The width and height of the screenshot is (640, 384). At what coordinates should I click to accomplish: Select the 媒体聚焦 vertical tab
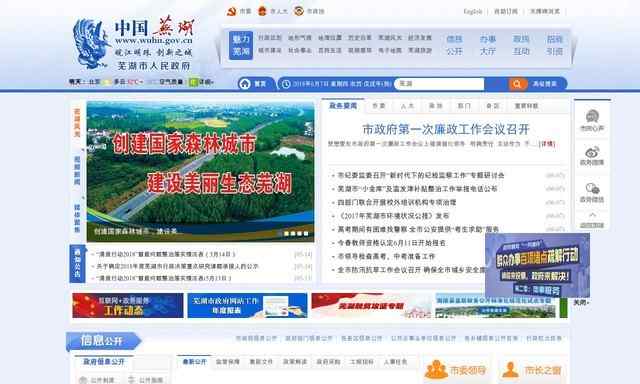click(x=77, y=218)
